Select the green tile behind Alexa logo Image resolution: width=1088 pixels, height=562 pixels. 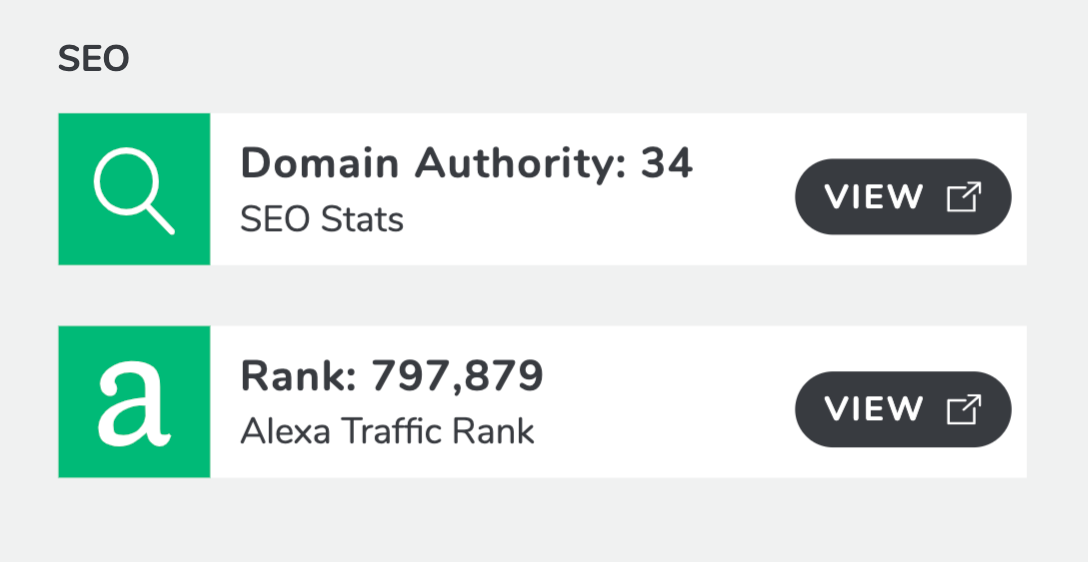pos(134,402)
